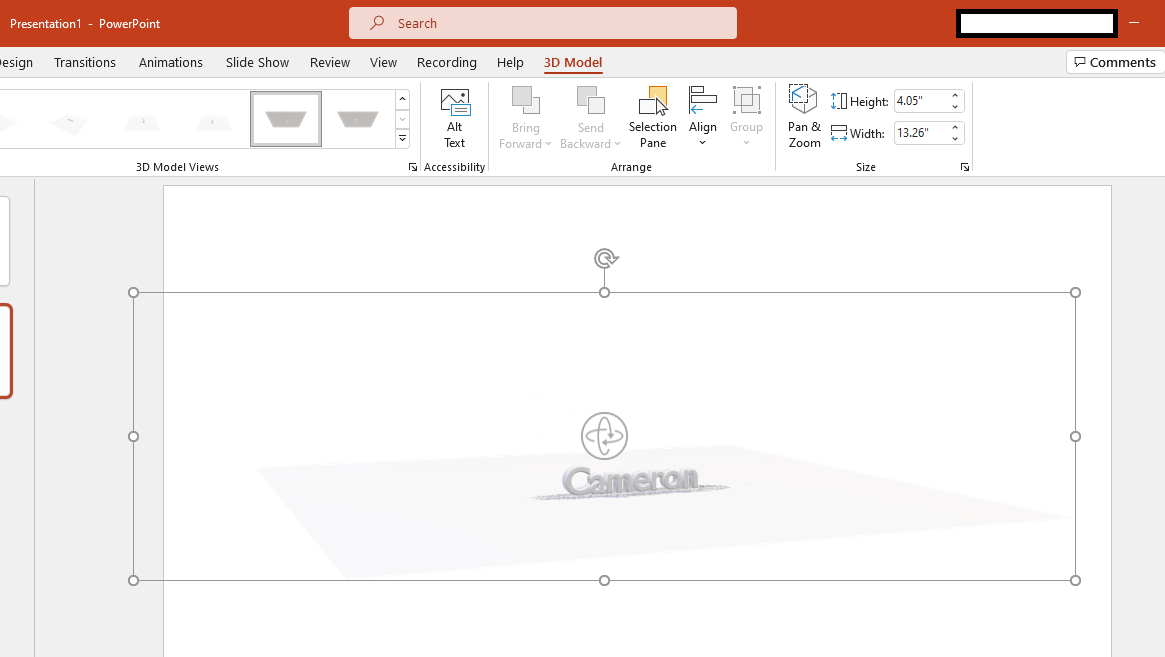1165x657 pixels.
Task: Click top-left resize handle of the model
Action: coord(134,293)
